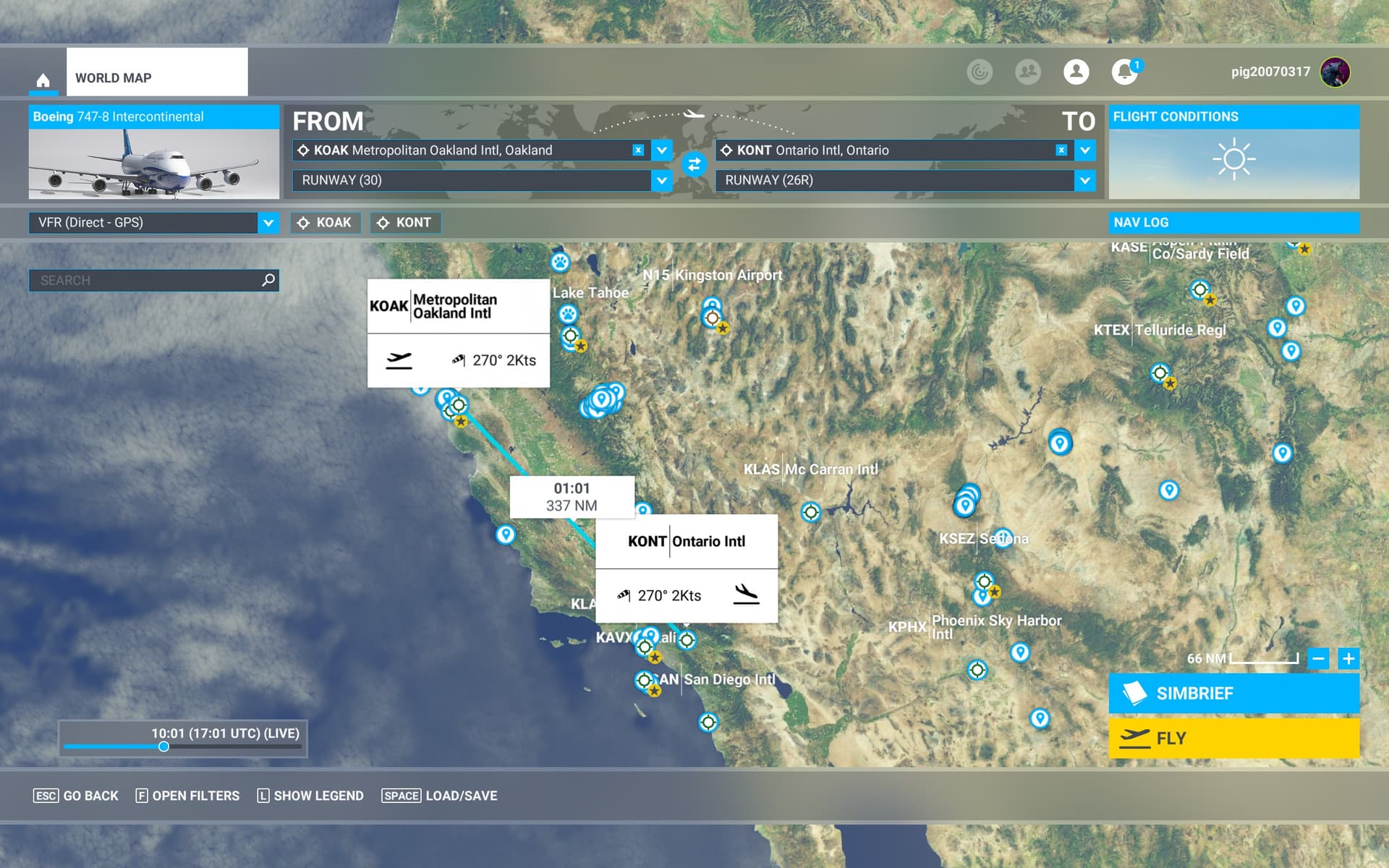Open the VFR (Direct - GPS) dropdown

tap(268, 223)
